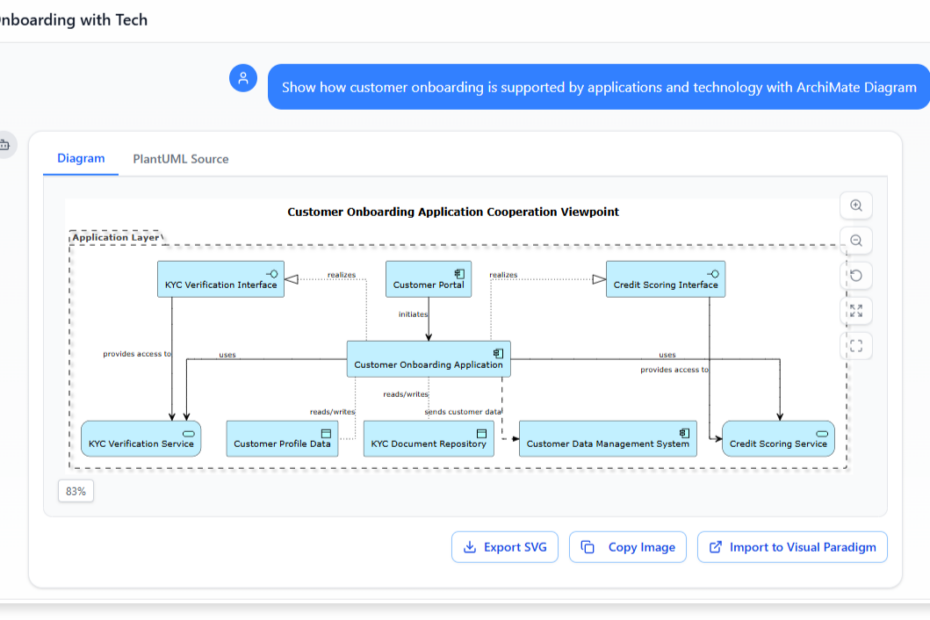Viewport: 930px width, 620px height.
Task: Select the Credit Scoring Service node
Action: coord(778,439)
